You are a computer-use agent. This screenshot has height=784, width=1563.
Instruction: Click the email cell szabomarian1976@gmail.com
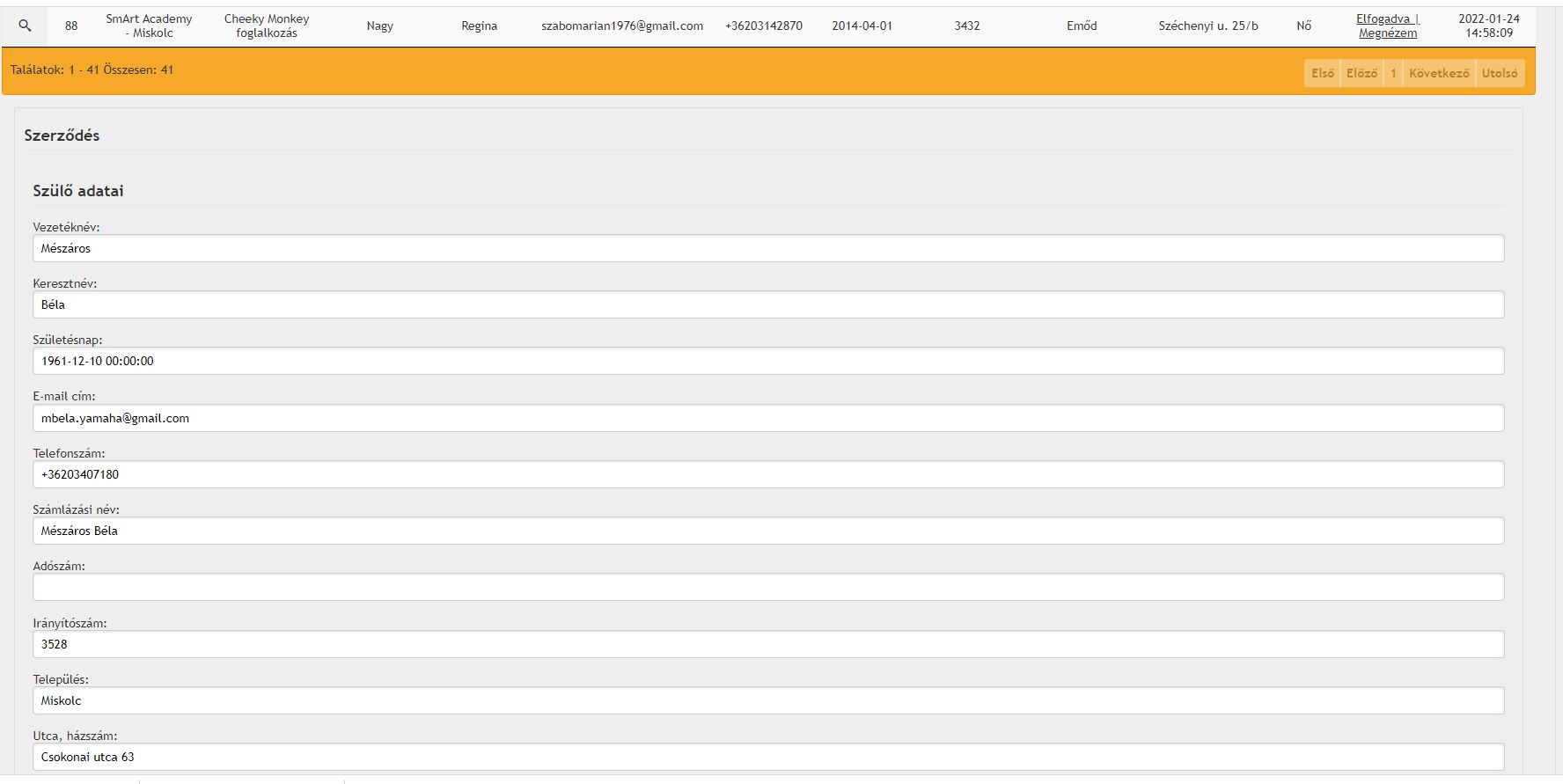point(621,26)
